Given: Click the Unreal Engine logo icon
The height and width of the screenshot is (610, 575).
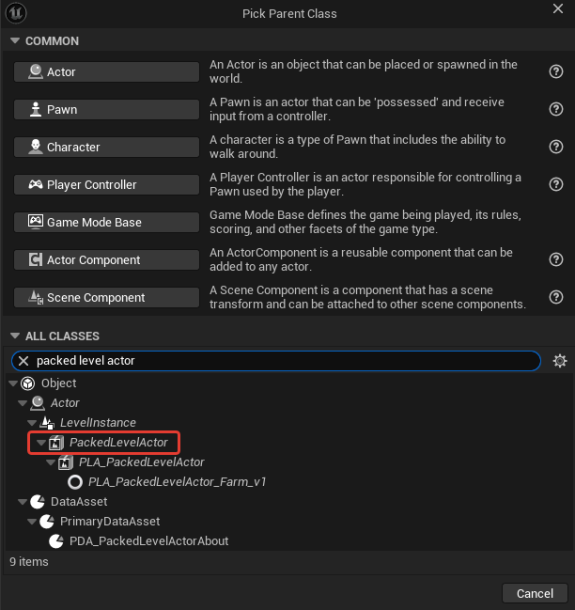Looking at the screenshot, I should coord(16,13).
